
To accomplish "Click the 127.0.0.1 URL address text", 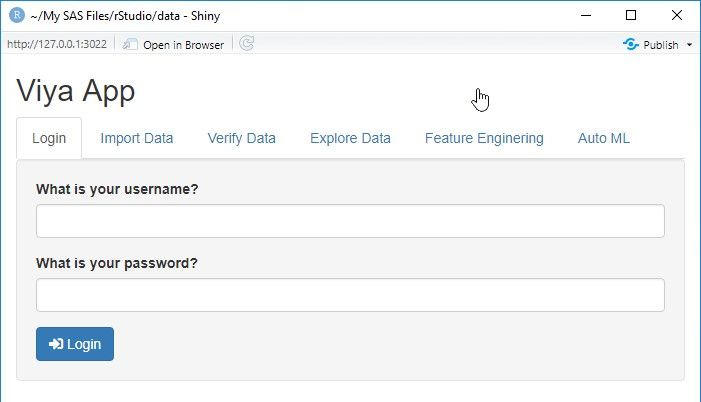I will tap(57, 45).
